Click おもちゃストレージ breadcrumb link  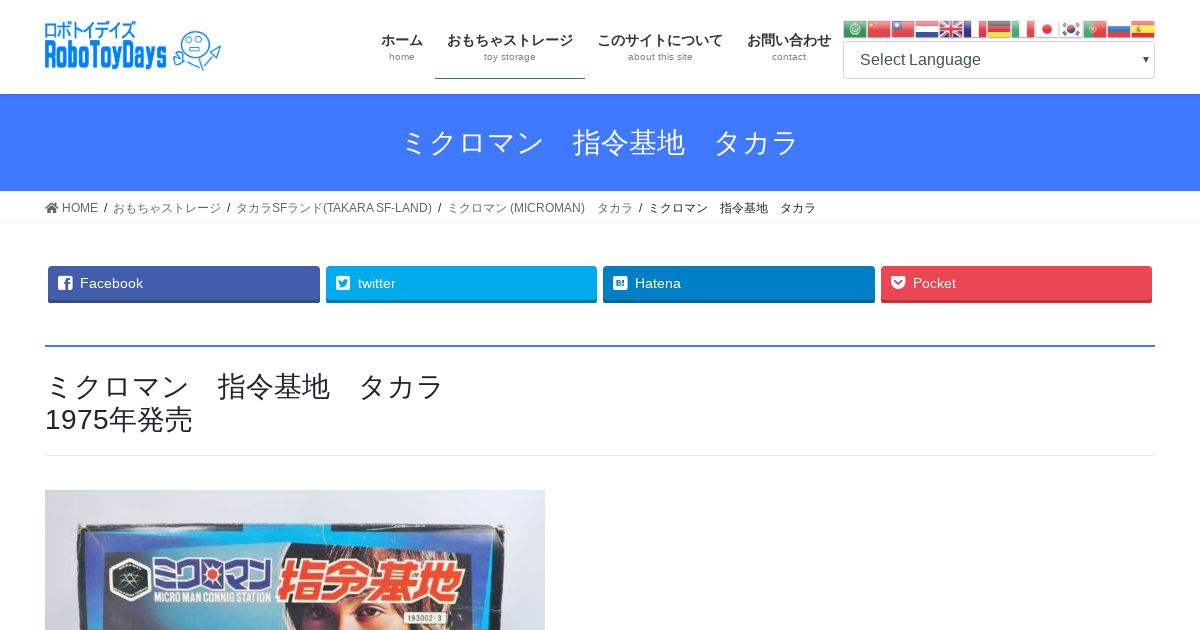167,208
